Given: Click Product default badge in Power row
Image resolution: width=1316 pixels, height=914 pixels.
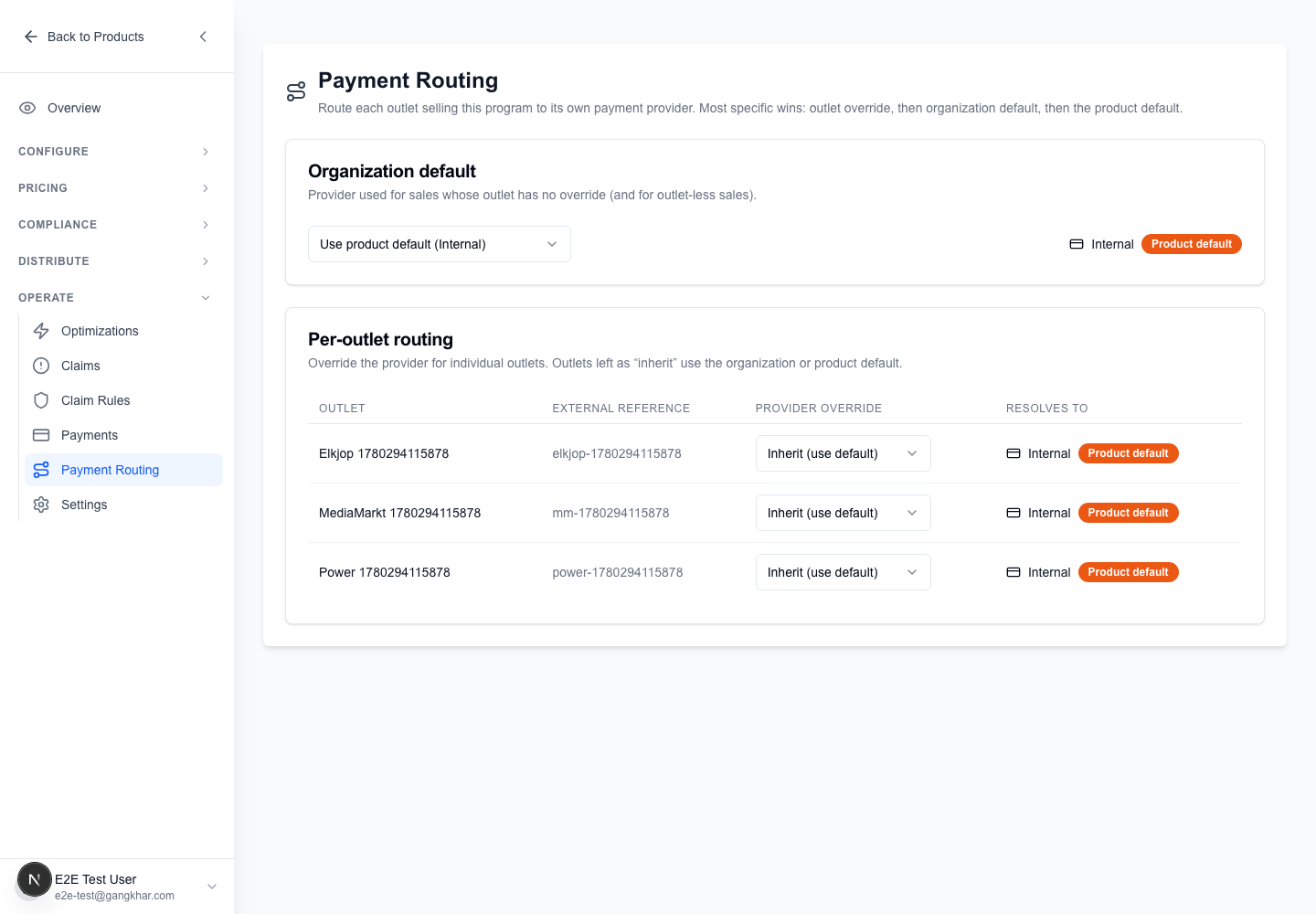Looking at the screenshot, I should pos(1129,572).
